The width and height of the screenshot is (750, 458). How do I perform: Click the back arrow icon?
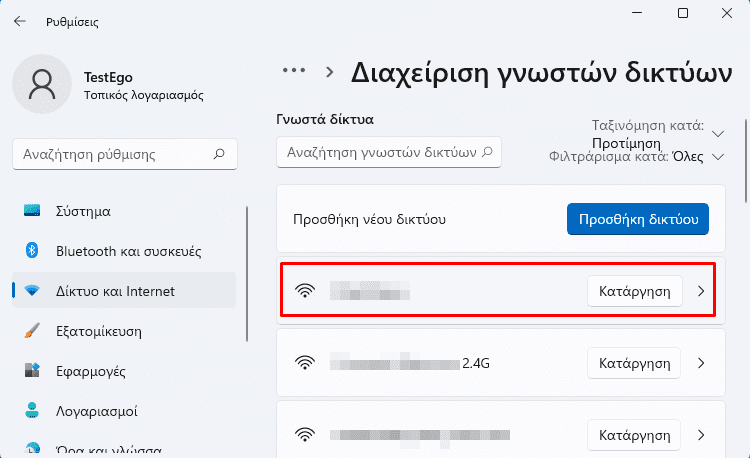click(x=20, y=21)
